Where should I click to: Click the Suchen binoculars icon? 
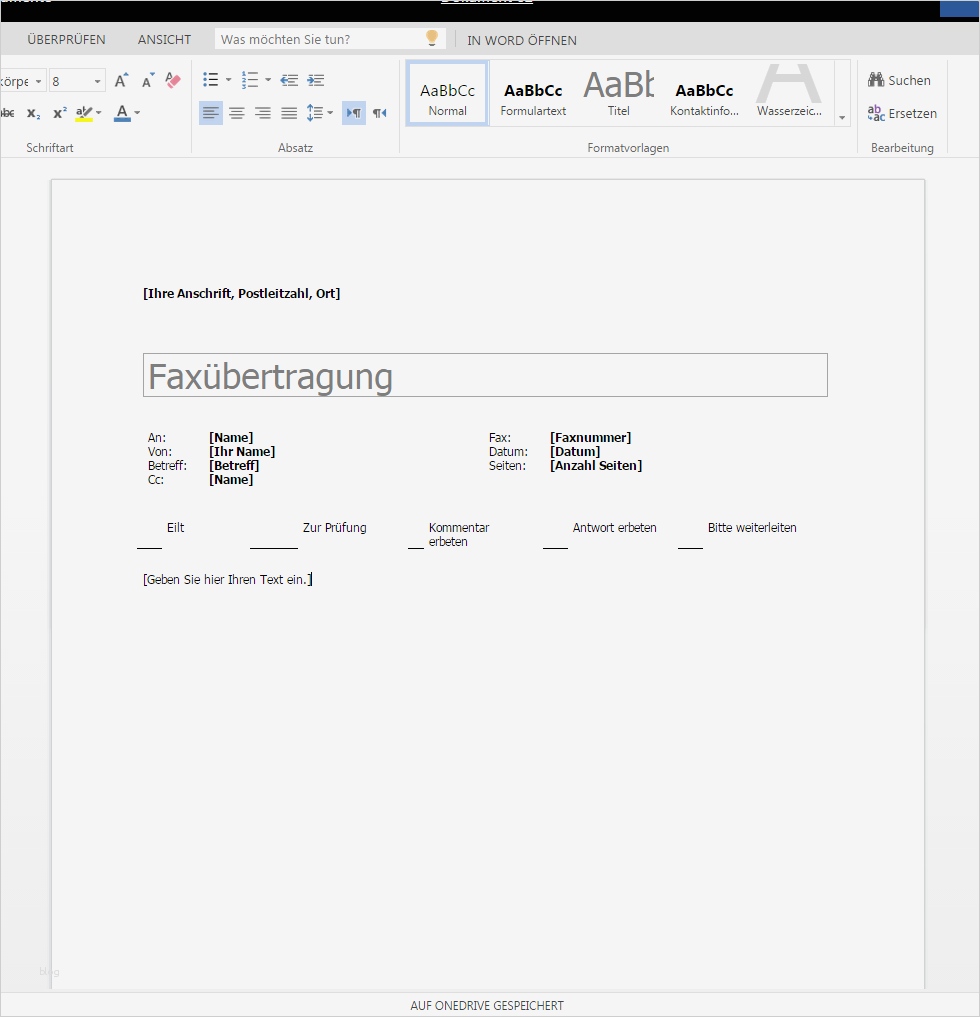point(875,80)
